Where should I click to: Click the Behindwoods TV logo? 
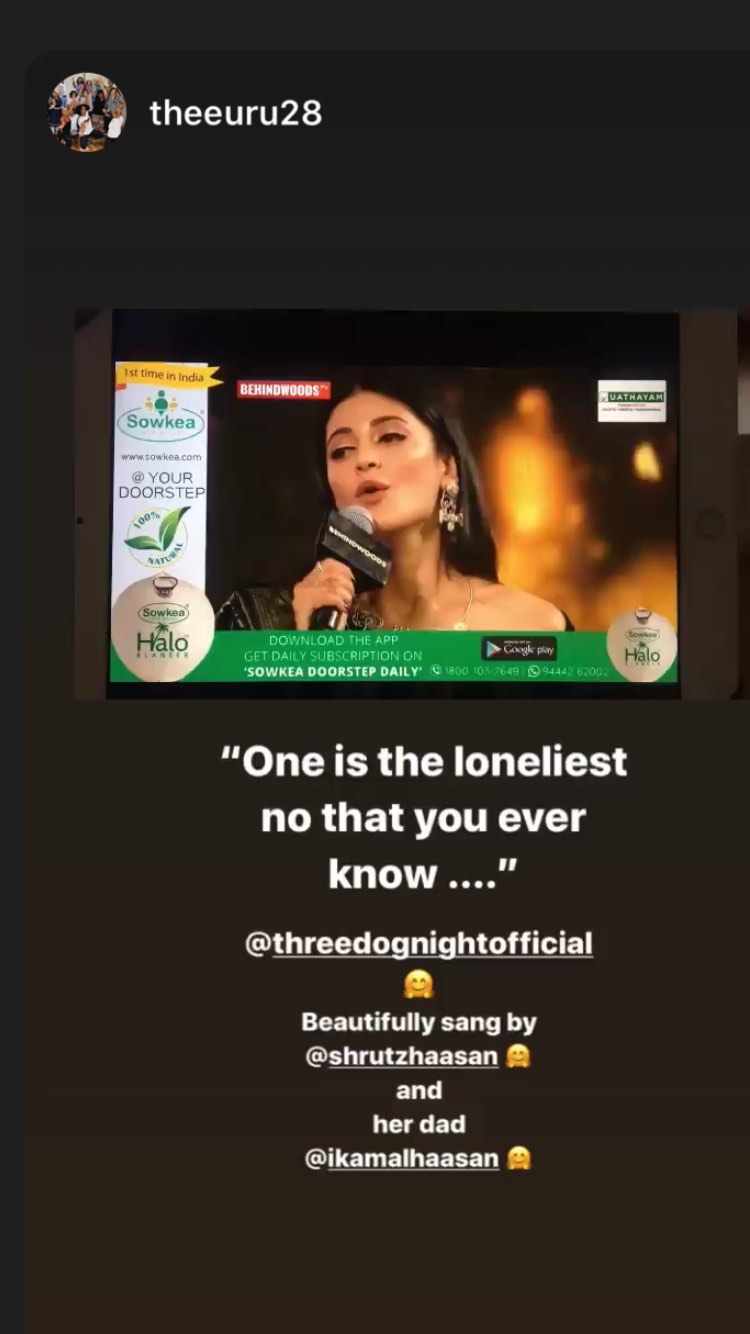tap(284, 388)
